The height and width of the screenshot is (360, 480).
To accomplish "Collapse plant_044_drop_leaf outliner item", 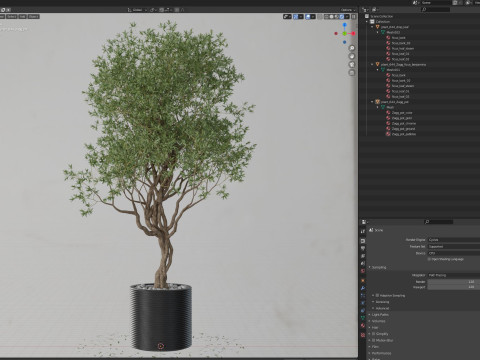I will (x=373, y=27).
